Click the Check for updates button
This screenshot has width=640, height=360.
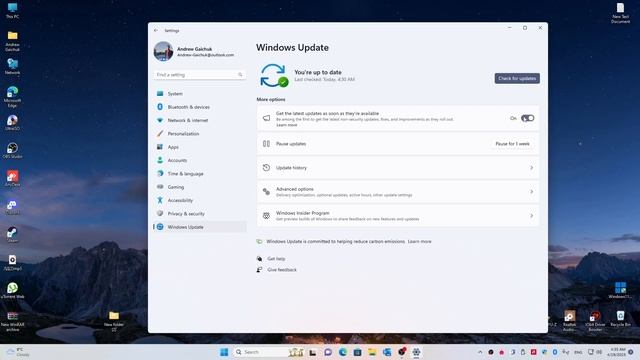[517, 78]
